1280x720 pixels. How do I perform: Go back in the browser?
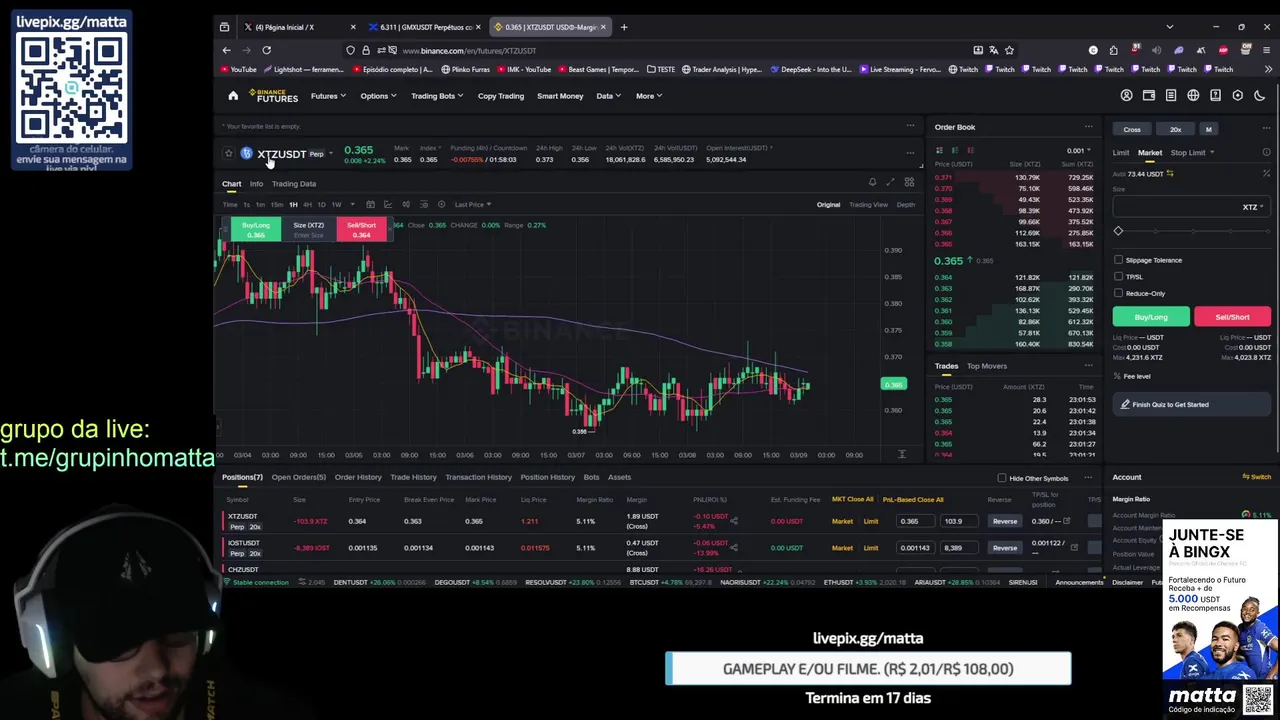click(226, 50)
